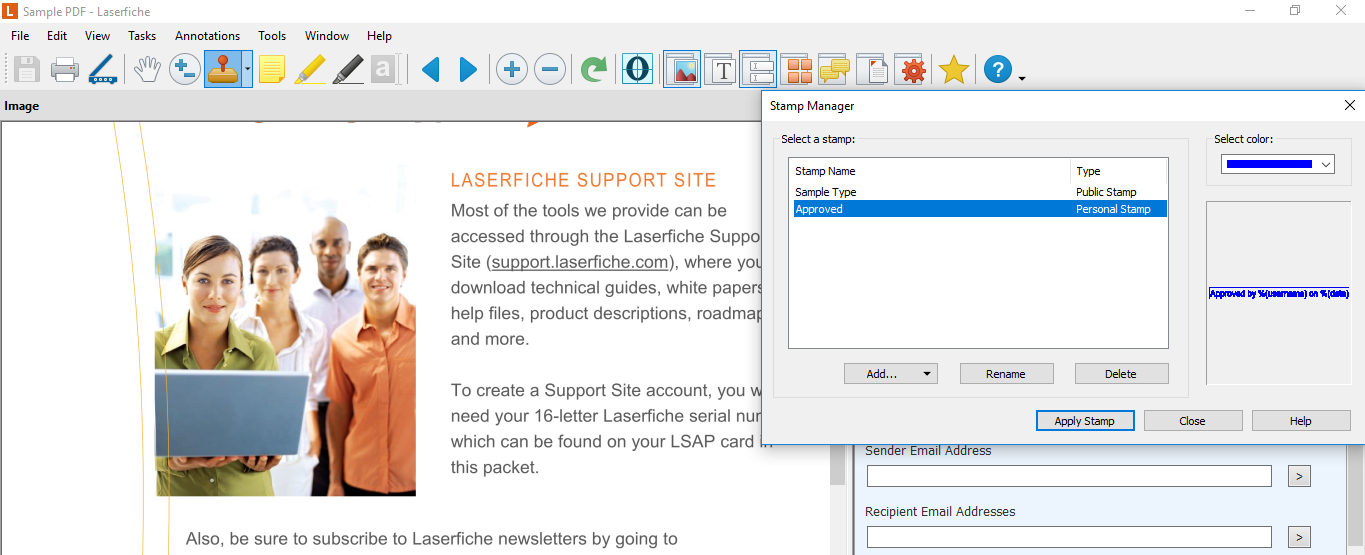Select the Pan hand tool
This screenshot has height=555, width=1365.
click(148, 69)
